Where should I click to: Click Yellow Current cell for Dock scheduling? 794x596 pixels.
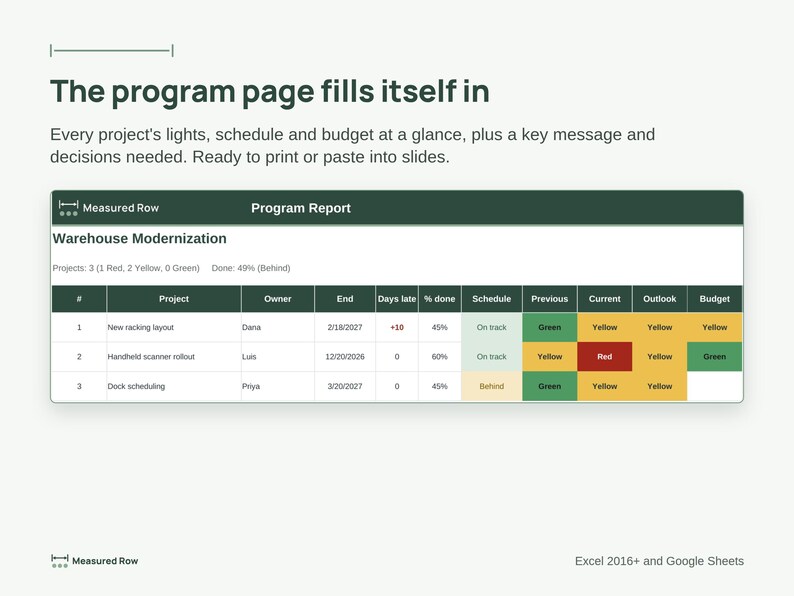coord(605,386)
